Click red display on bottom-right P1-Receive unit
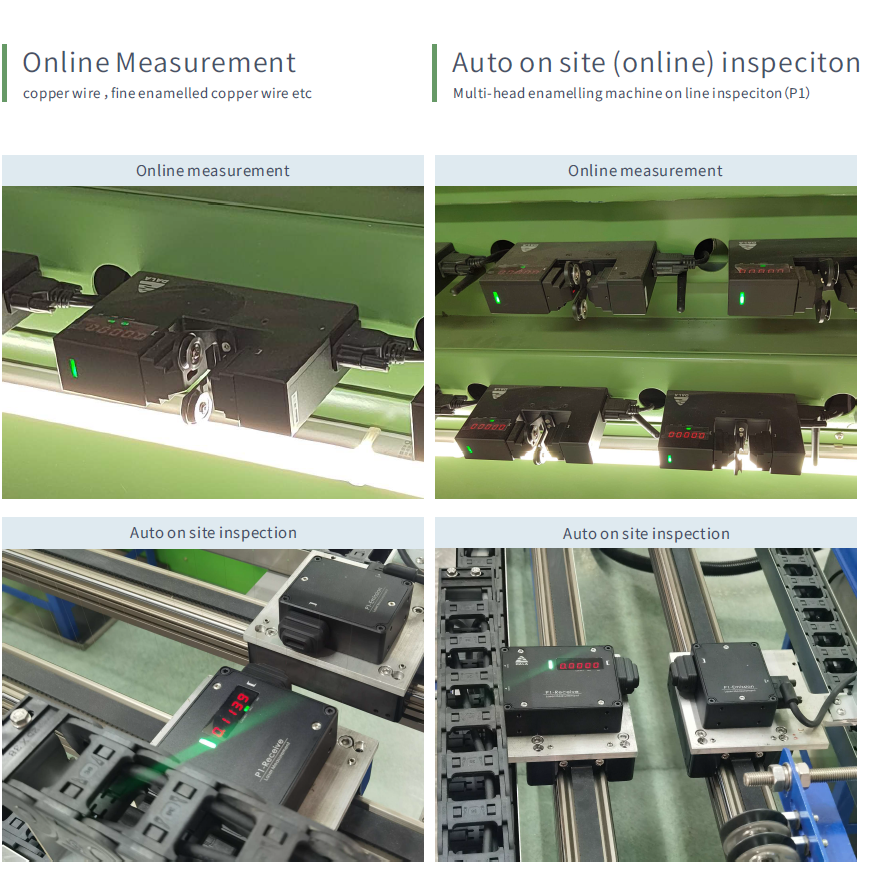 579,665
